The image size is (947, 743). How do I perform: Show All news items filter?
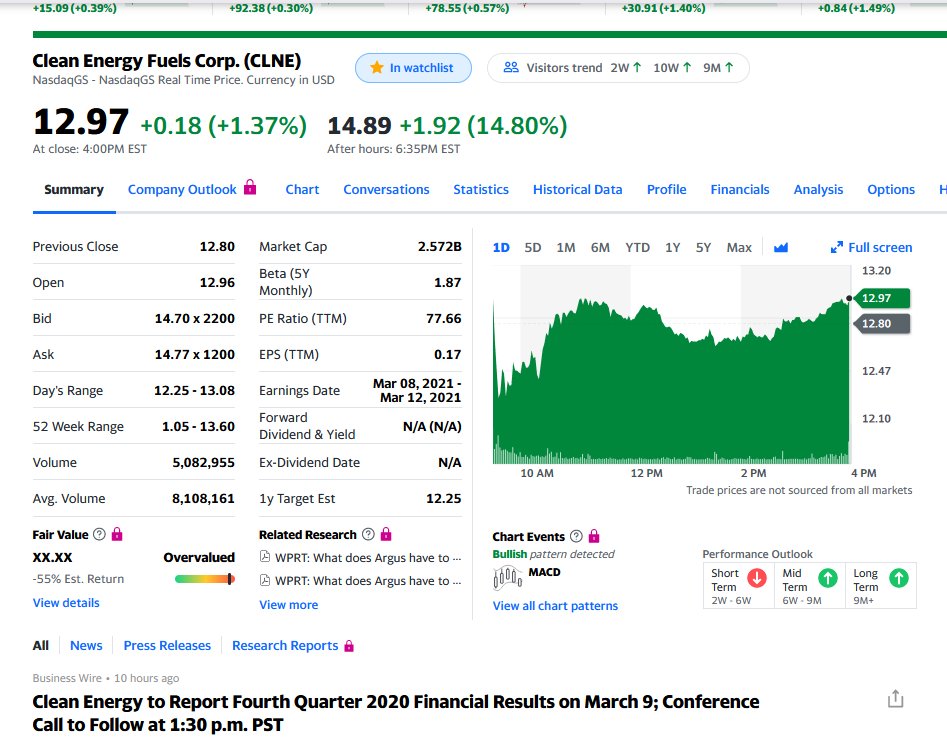click(40, 646)
